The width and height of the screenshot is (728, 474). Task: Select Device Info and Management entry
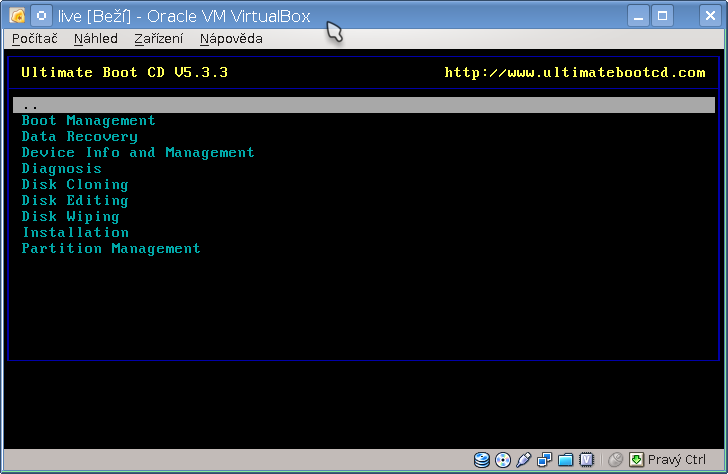(138, 152)
